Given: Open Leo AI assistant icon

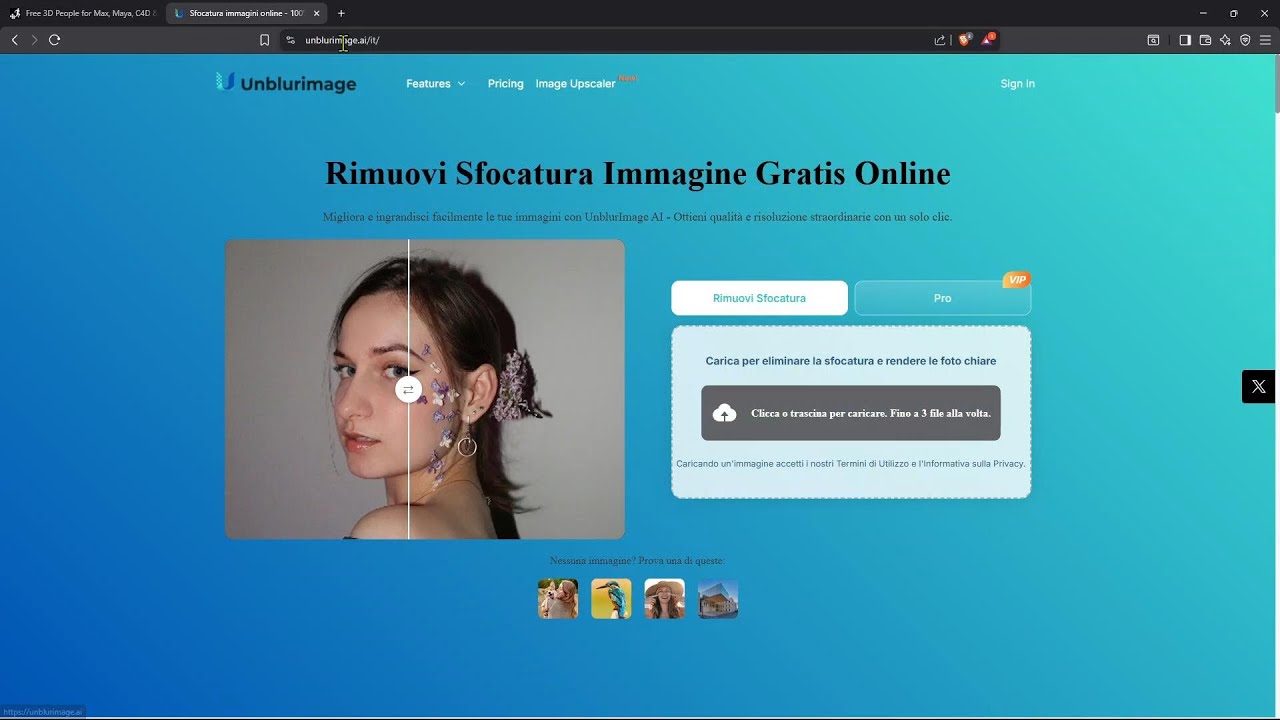Looking at the screenshot, I should 1225,40.
